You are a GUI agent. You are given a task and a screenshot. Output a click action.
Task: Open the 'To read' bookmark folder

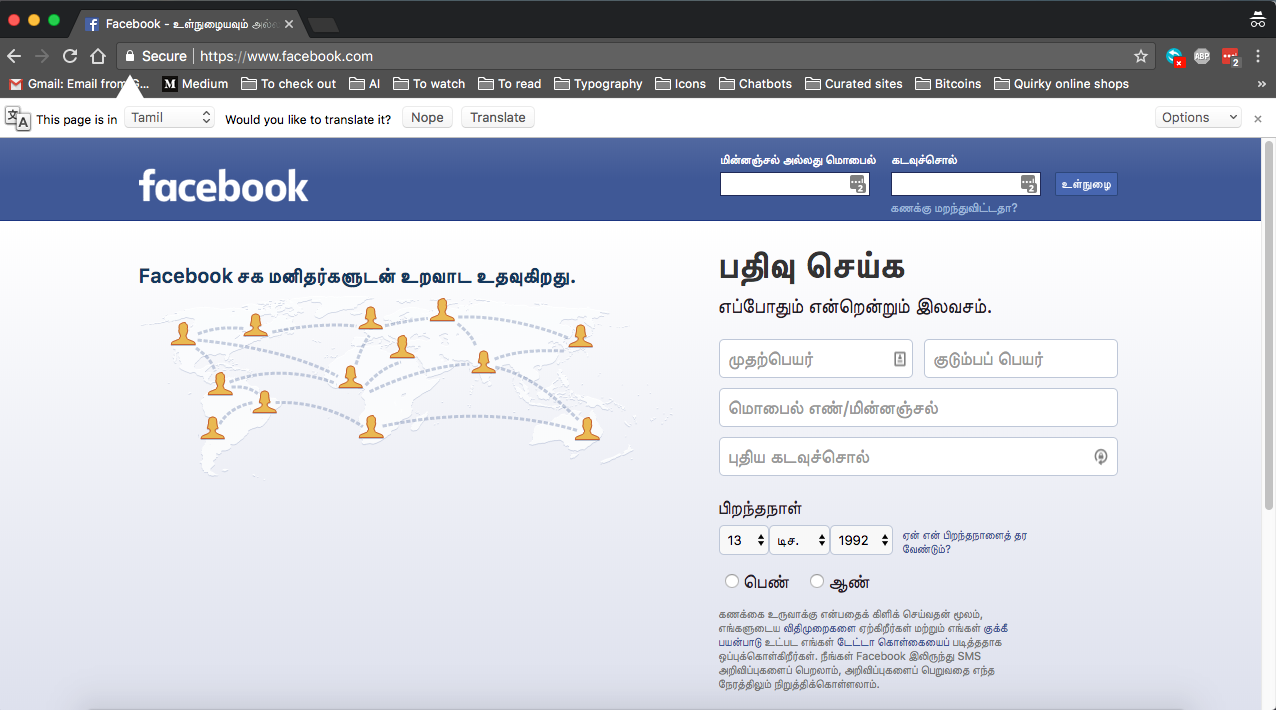[x=510, y=84]
